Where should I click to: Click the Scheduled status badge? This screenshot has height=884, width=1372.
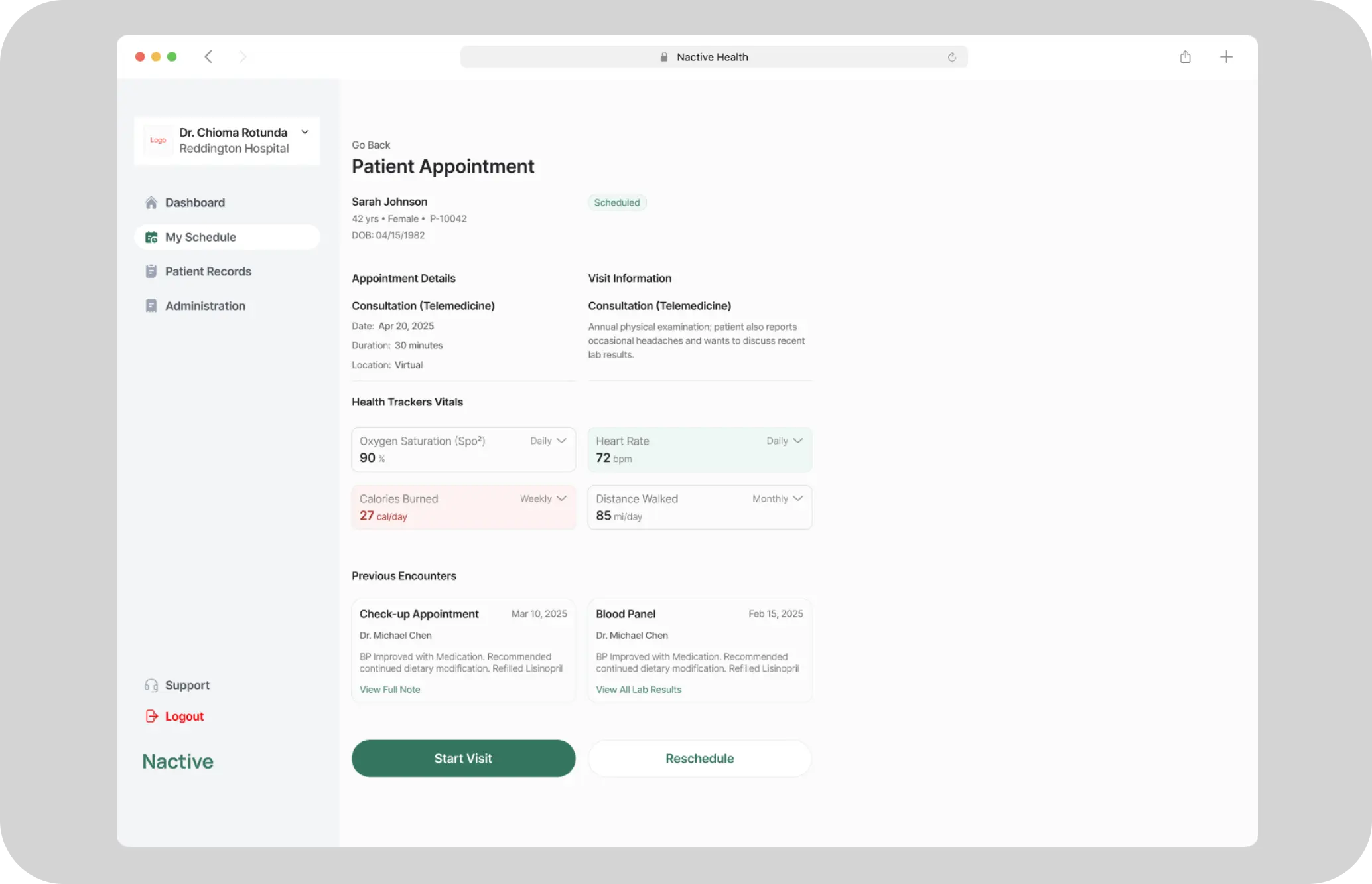(617, 202)
